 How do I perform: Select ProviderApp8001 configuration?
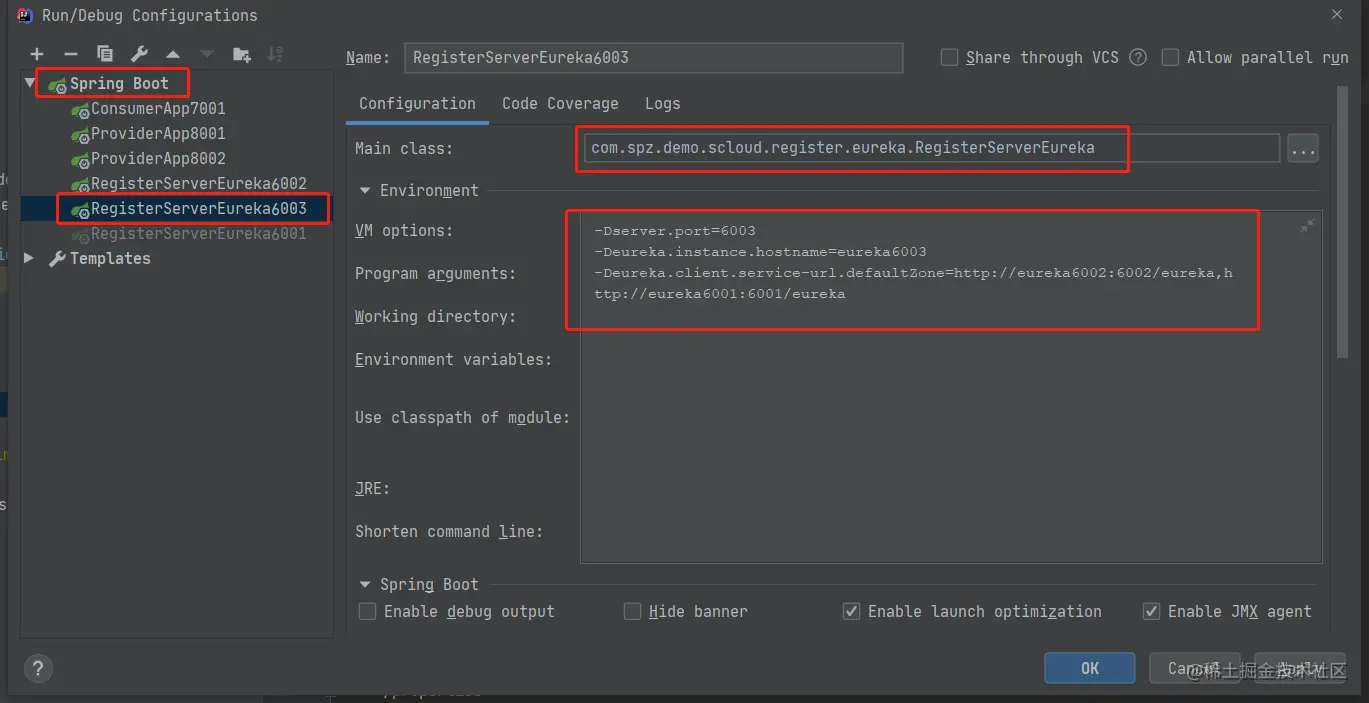(x=158, y=133)
